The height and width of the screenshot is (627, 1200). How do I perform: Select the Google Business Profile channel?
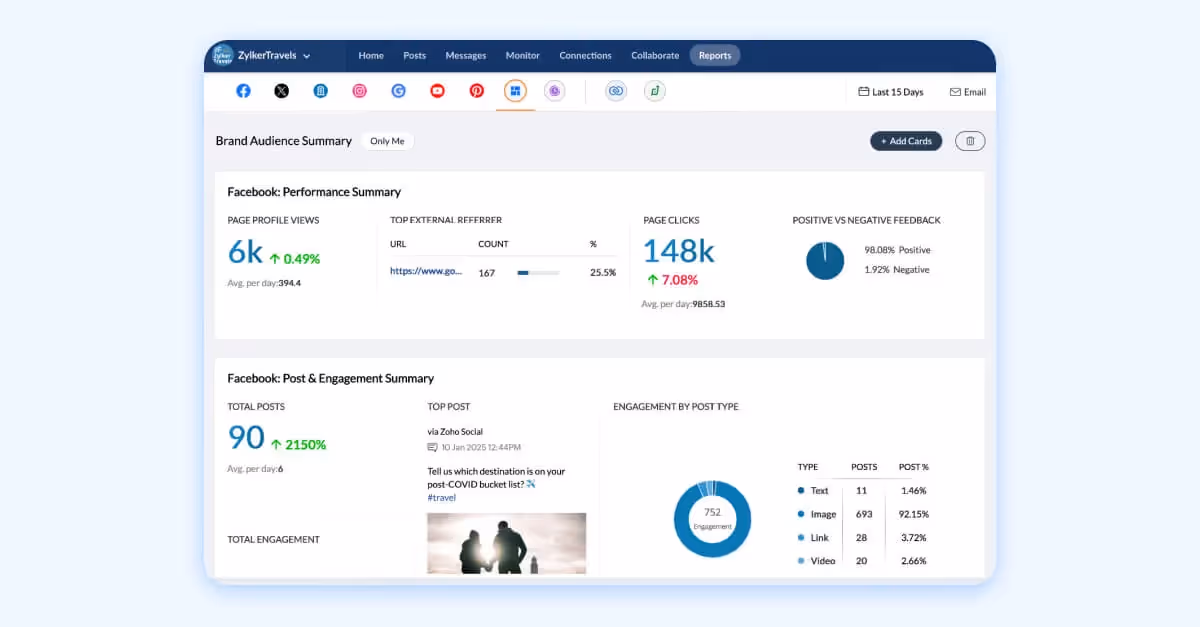point(398,91)
